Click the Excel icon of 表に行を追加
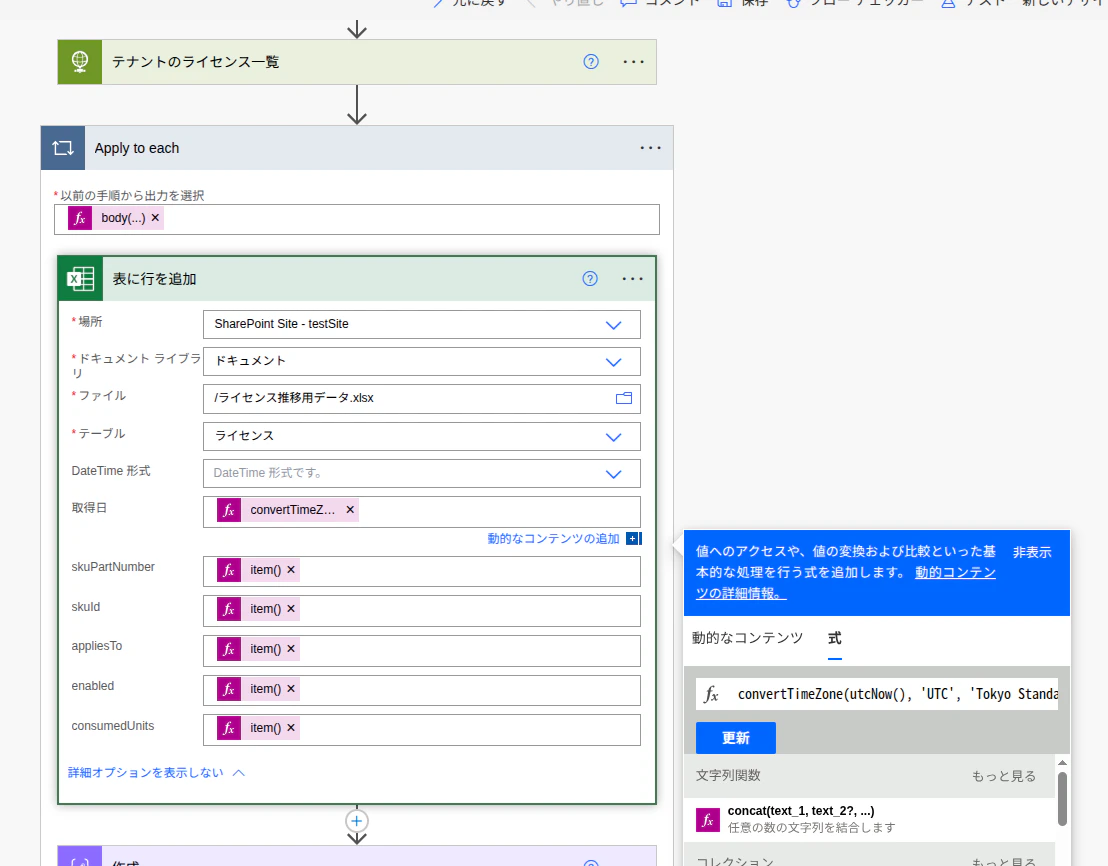The height and width of the screenshot is (866, 1108). (81, 279)
